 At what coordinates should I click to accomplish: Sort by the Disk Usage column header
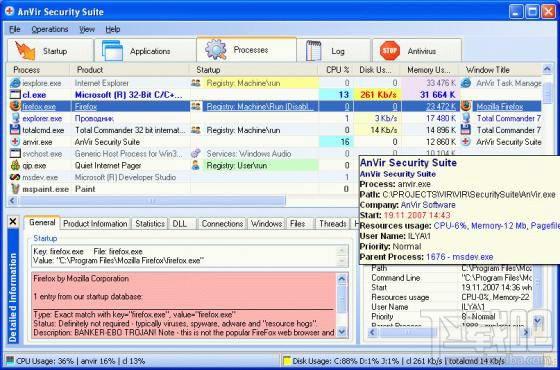tap(378, 70)
